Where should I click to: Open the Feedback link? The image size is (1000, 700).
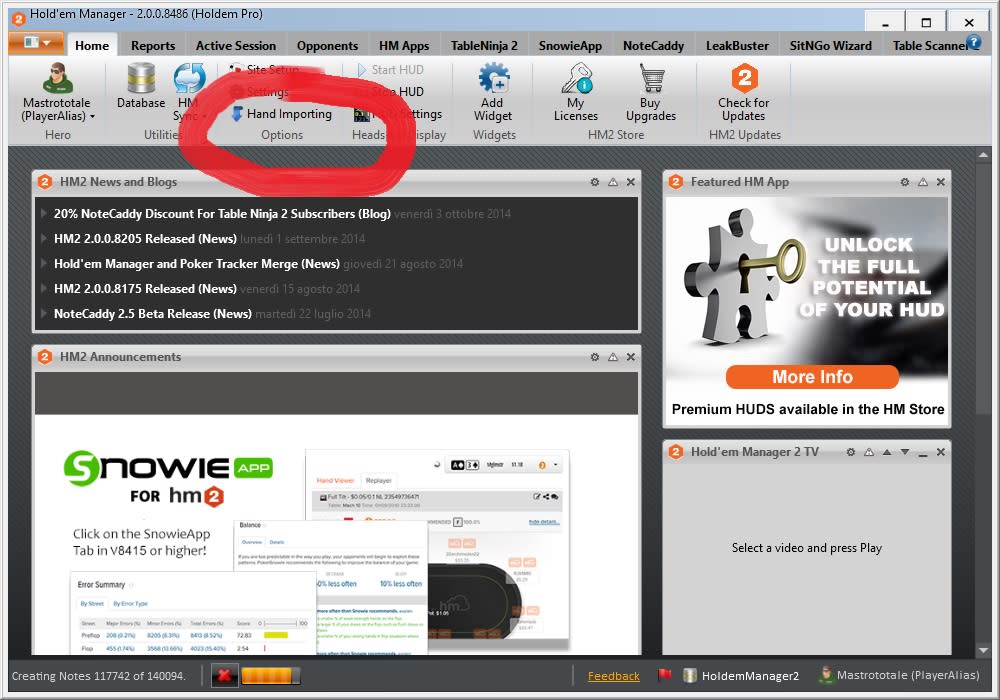614,676
